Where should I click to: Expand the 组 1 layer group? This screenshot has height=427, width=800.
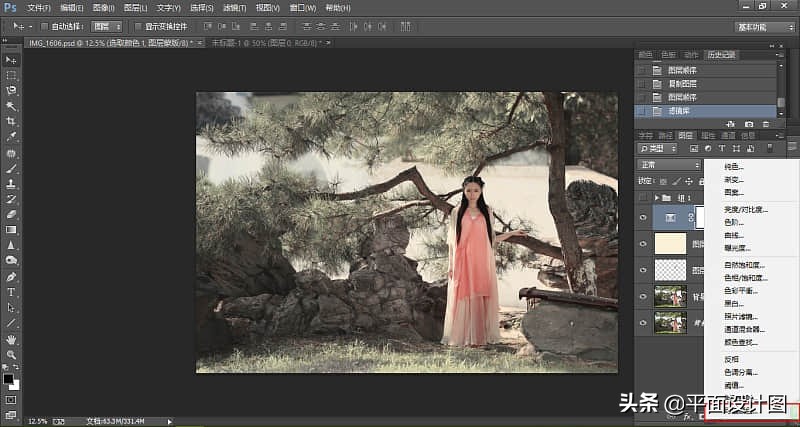tap(656, 198)
